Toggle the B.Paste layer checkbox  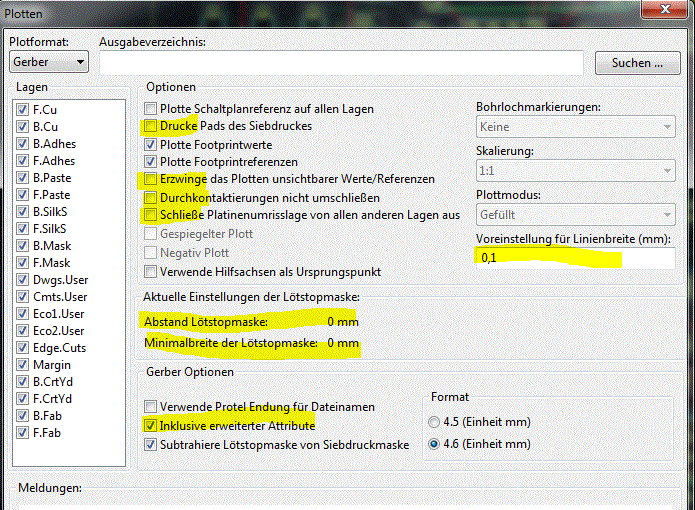click(22, 178)
